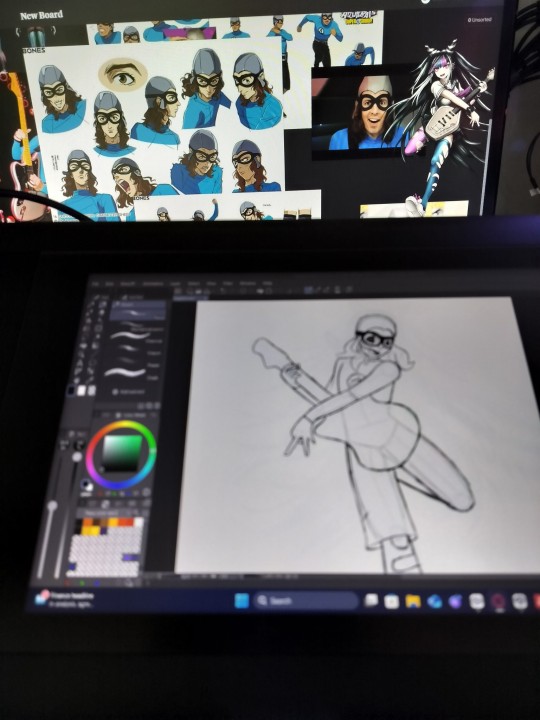
Task: Select the highlighted top brush in sub tool list
Action: coord(138,313)
